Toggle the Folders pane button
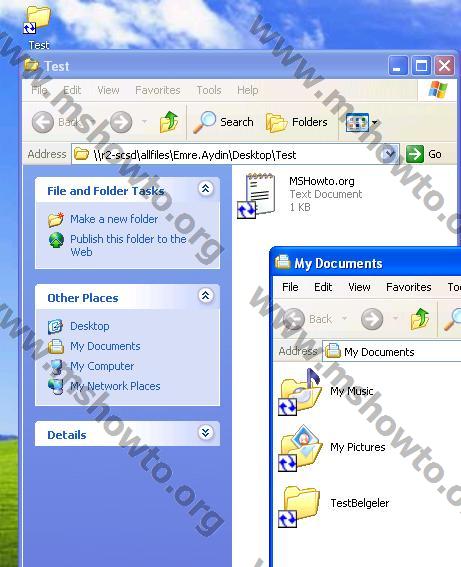Viewport: 461px width, 567px height. point(297,122)
